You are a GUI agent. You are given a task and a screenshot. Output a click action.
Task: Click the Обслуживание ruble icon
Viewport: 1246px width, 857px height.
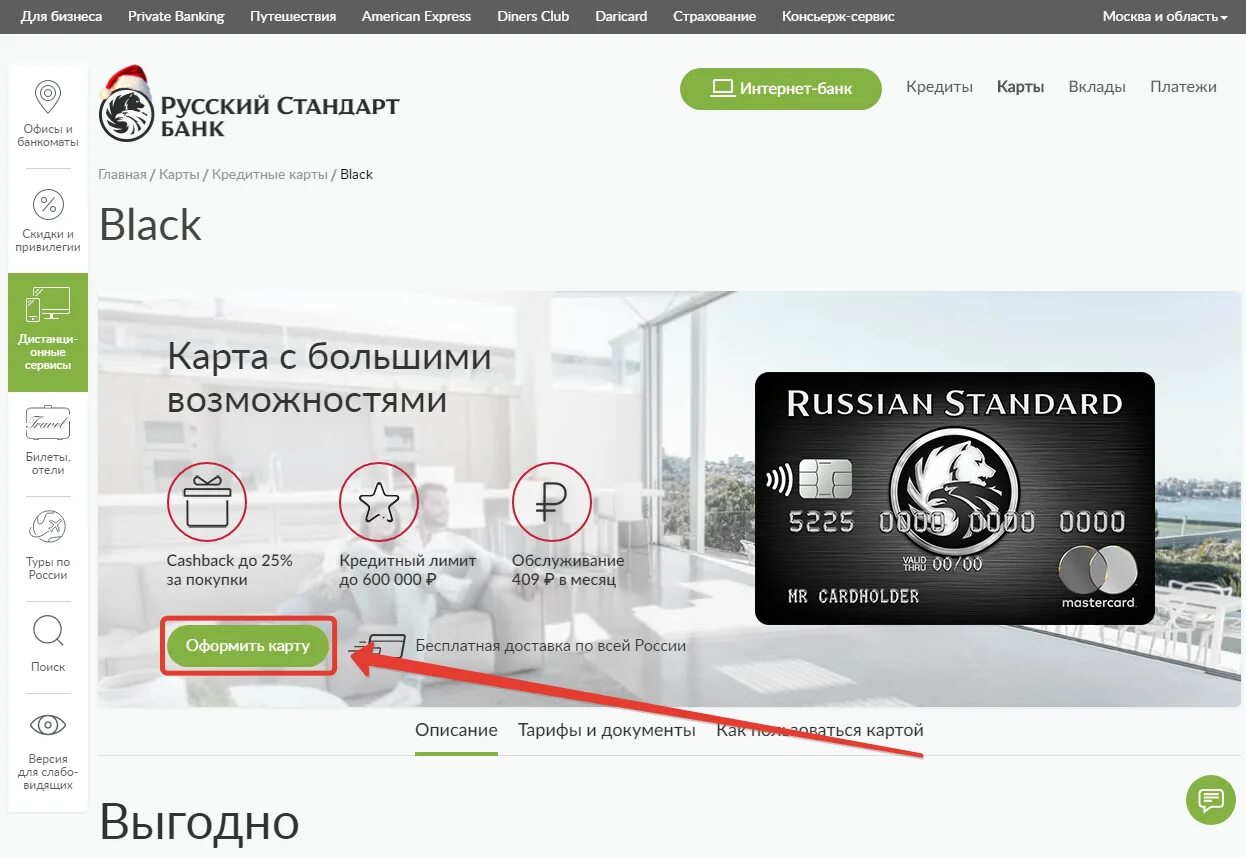[x=552, y=502]
